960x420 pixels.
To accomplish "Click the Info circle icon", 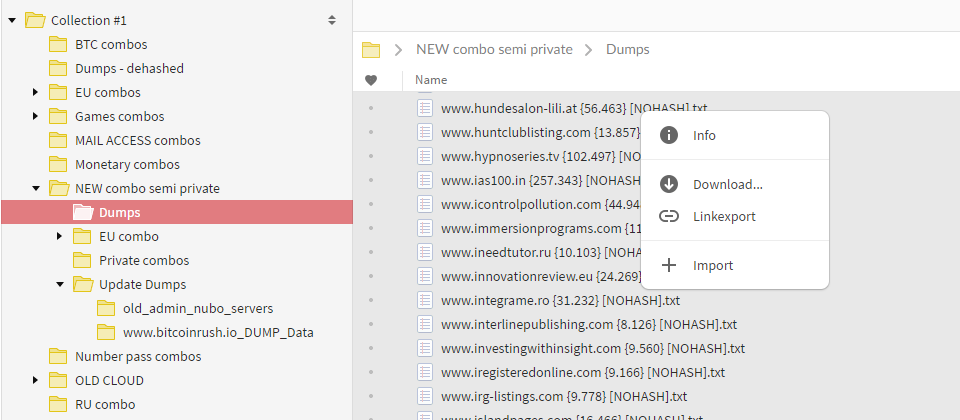I will (x=669, y=135).
